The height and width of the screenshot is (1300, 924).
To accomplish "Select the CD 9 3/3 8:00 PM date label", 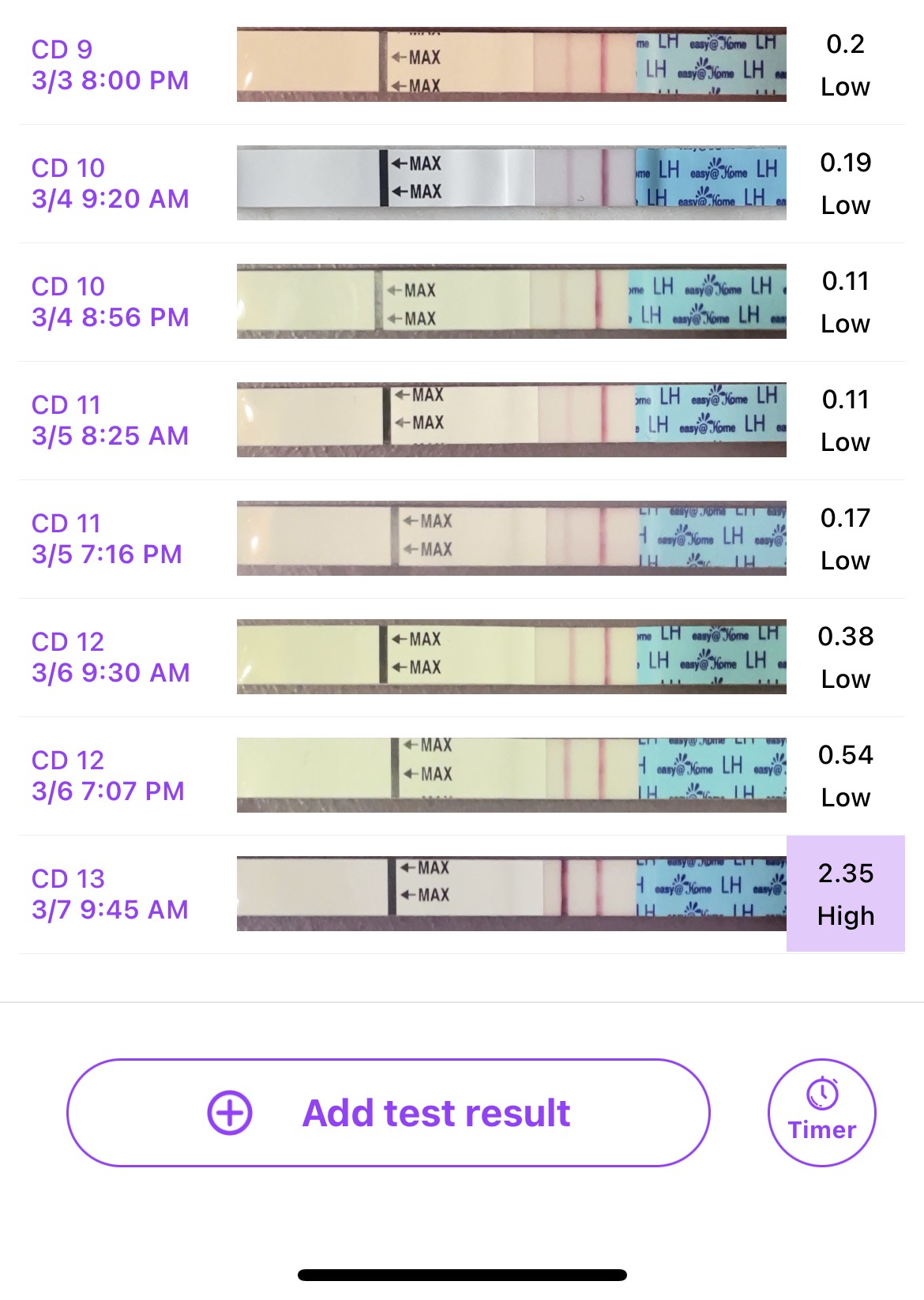I will 110,65.
